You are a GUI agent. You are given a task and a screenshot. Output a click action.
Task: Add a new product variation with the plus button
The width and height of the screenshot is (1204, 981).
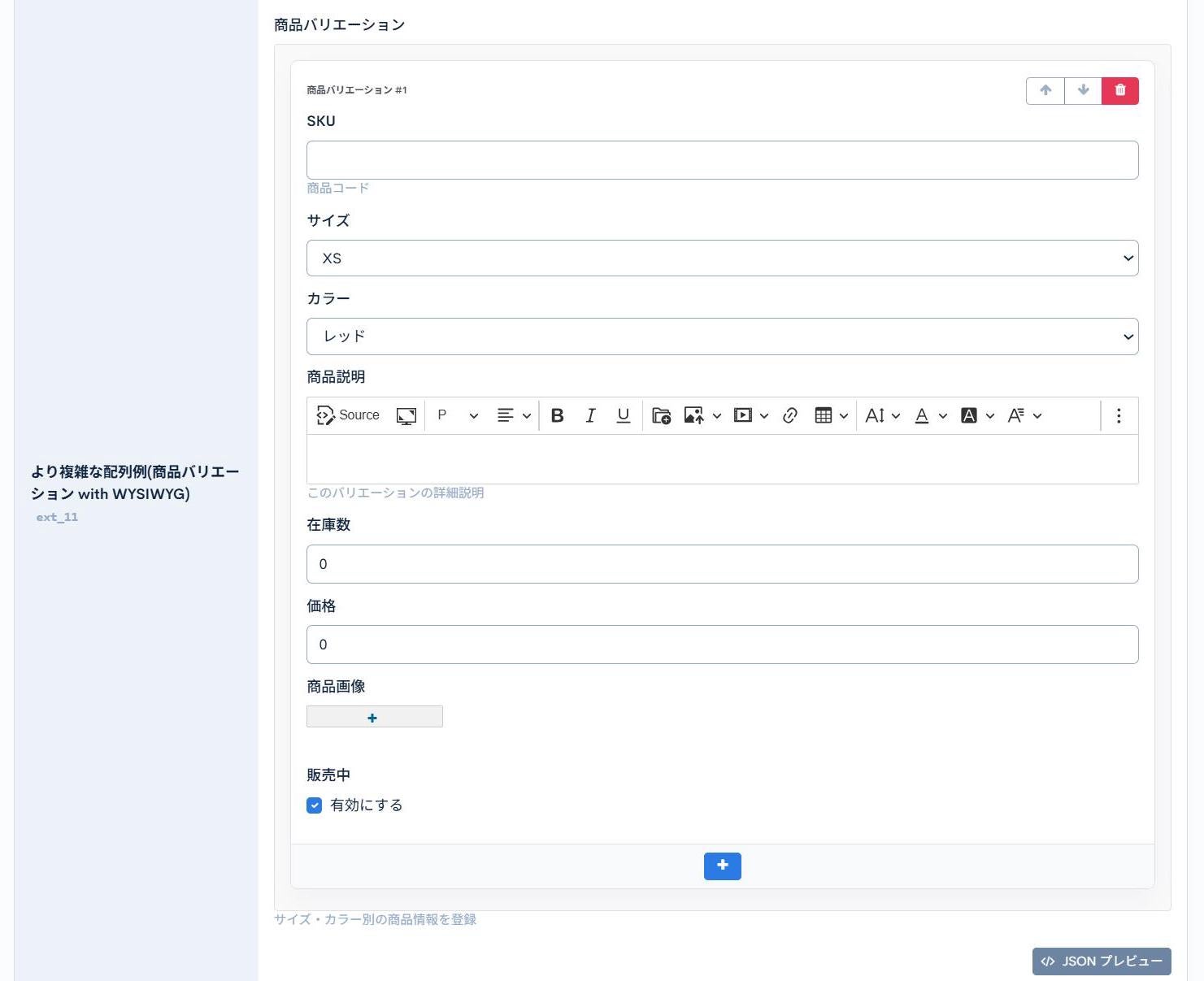[722, 866]
